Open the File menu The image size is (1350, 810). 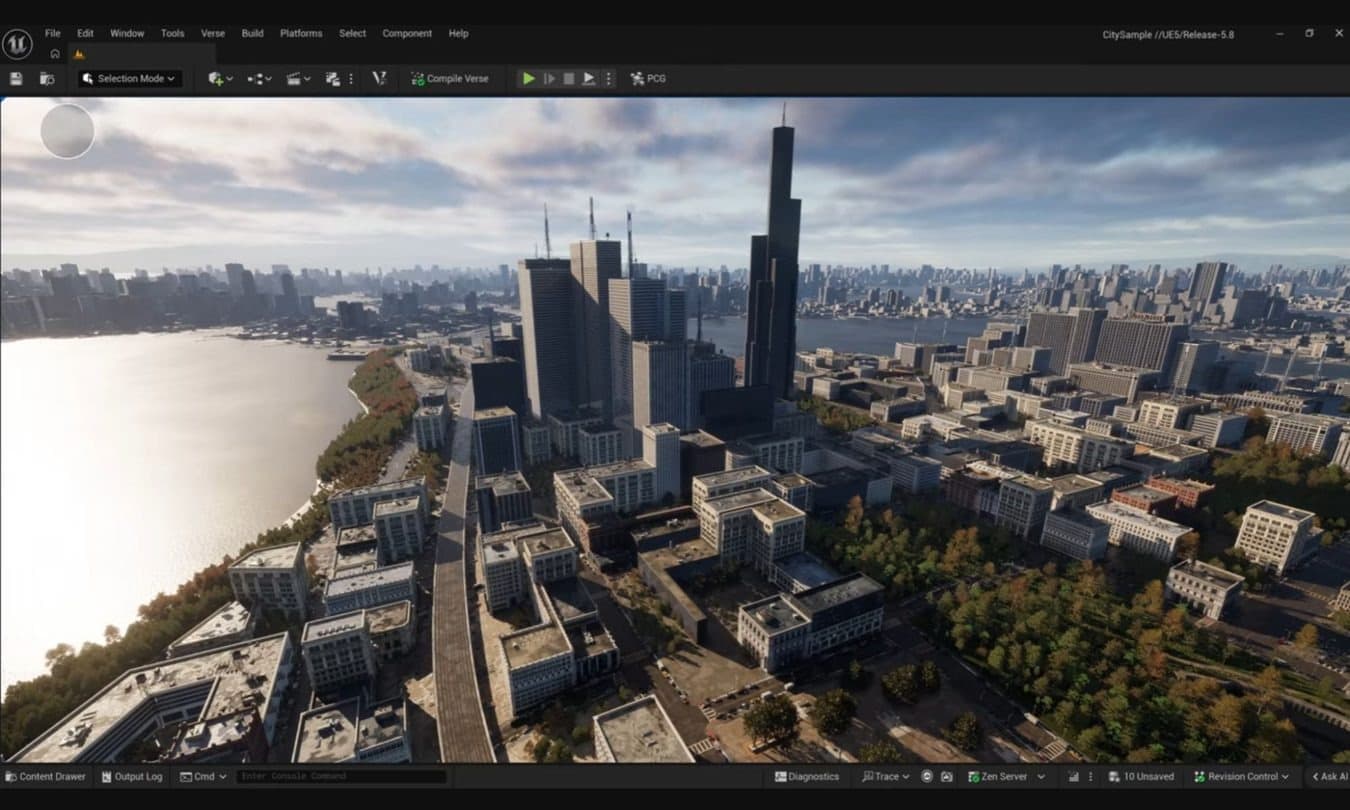[x=52, y=33]
